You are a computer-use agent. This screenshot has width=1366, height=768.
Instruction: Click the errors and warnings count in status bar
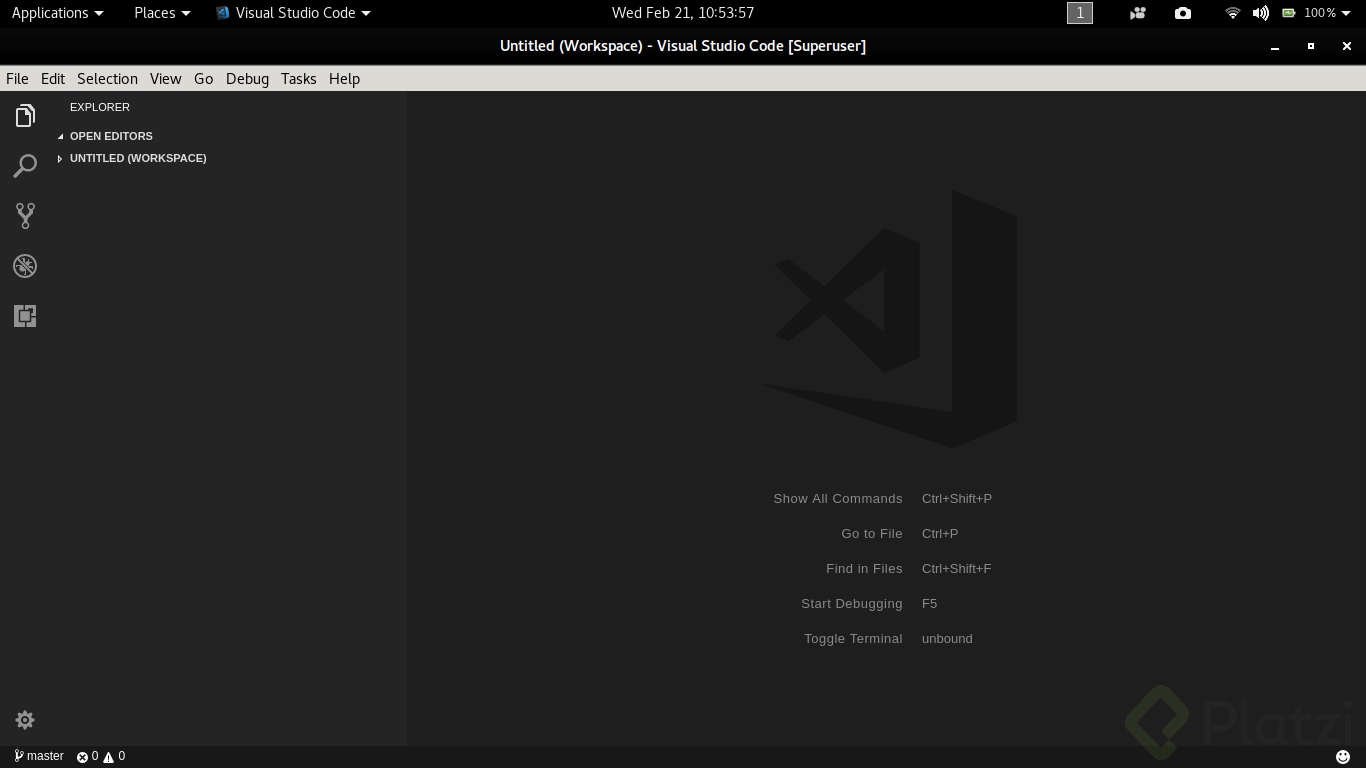point(101,757)
